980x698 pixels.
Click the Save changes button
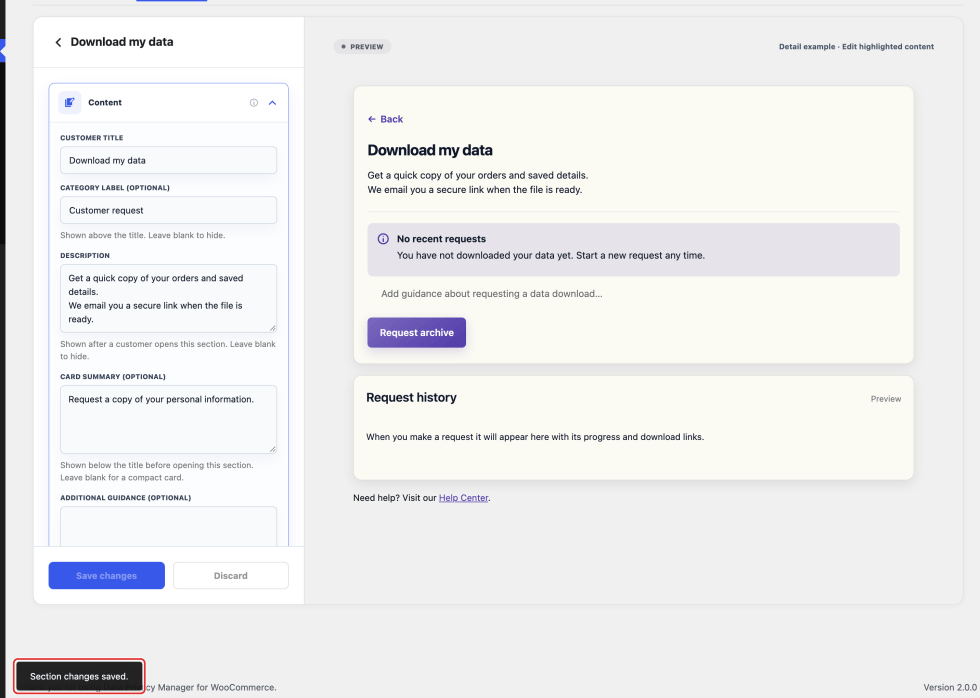click(x=107, y=576)
